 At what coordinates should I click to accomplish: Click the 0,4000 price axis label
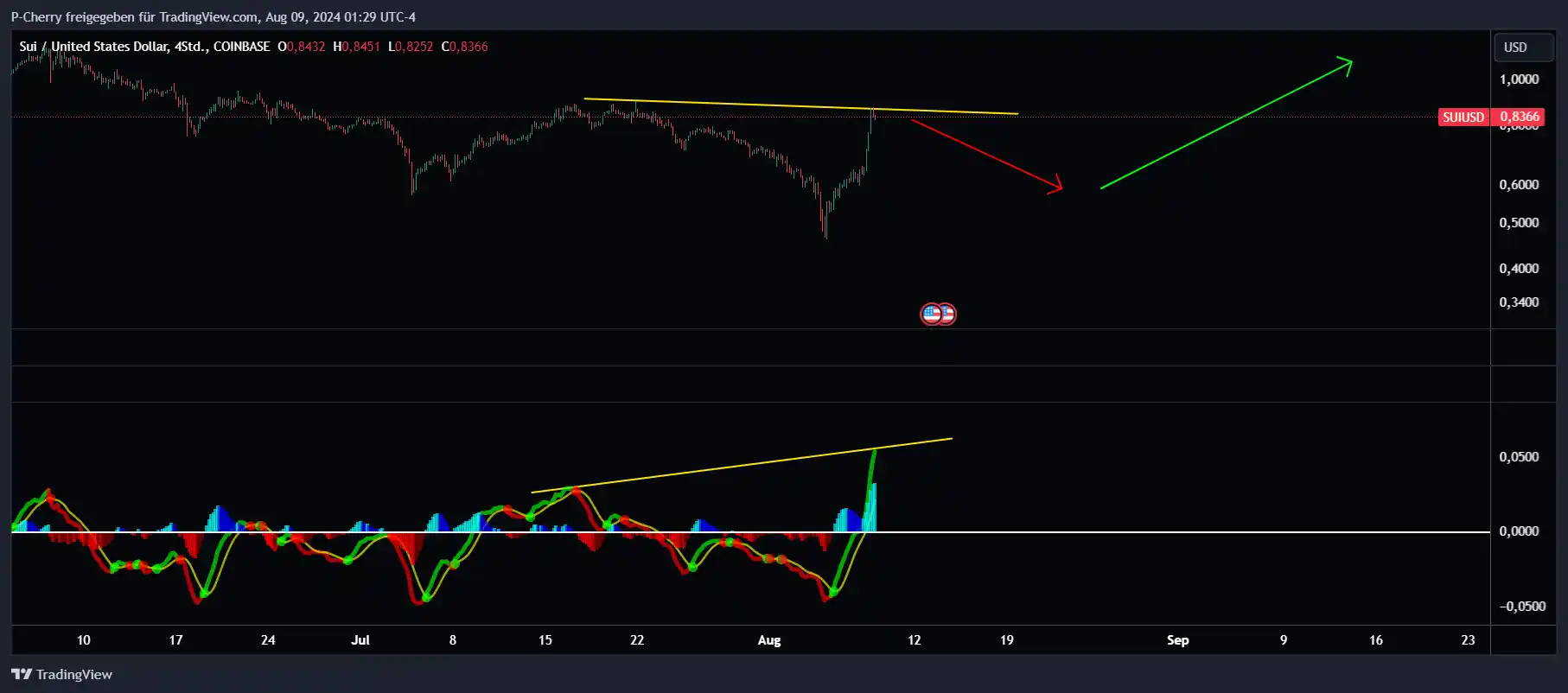pyautogui.click(x=1519, y=268)
